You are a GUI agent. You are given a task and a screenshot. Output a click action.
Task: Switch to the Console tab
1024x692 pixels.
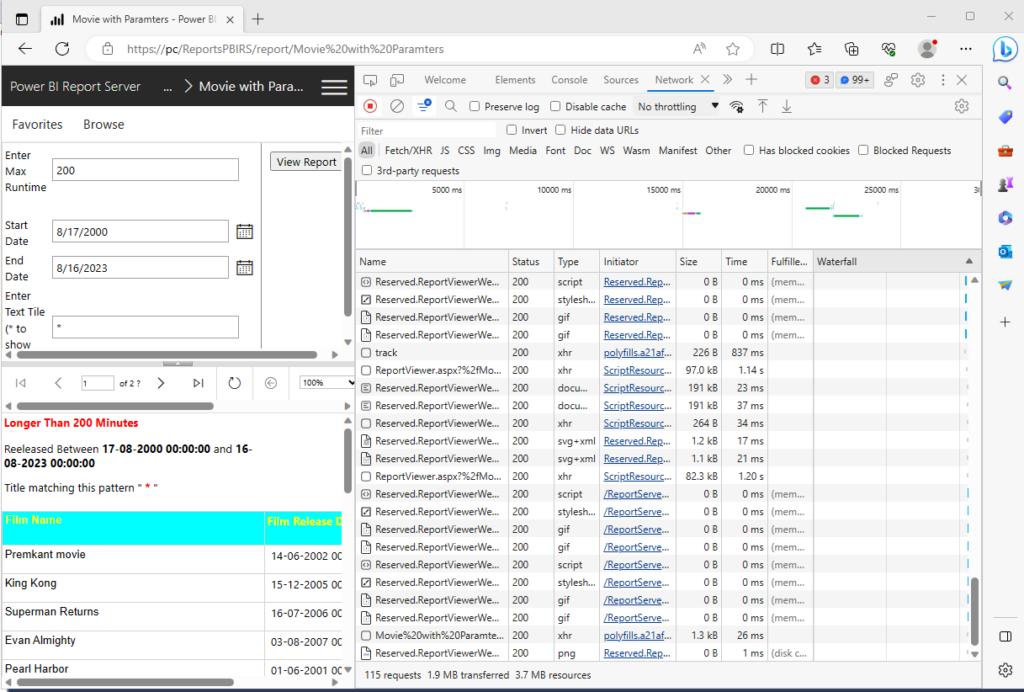click(569, 80)
